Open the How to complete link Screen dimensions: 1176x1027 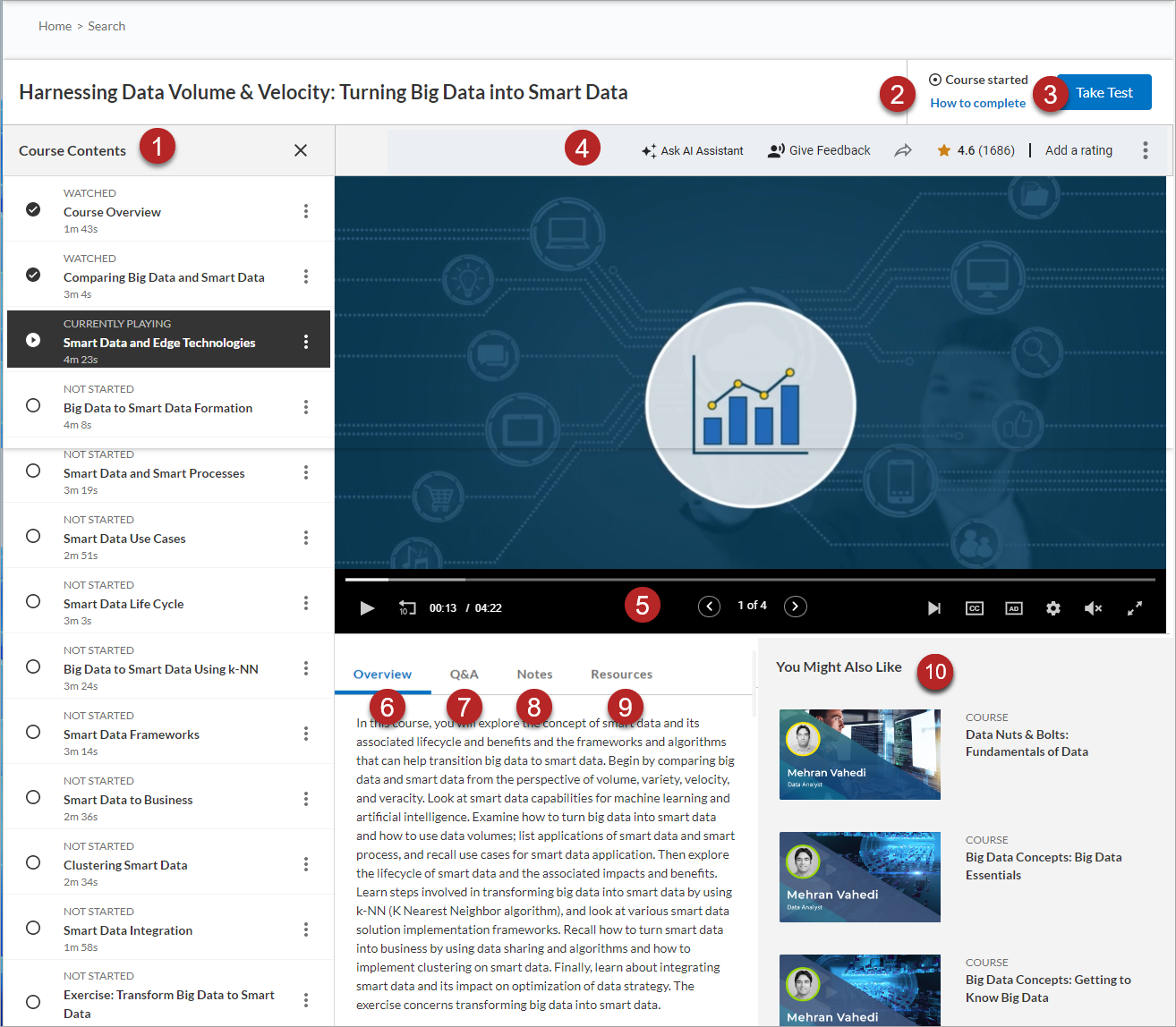click(977, 103)
